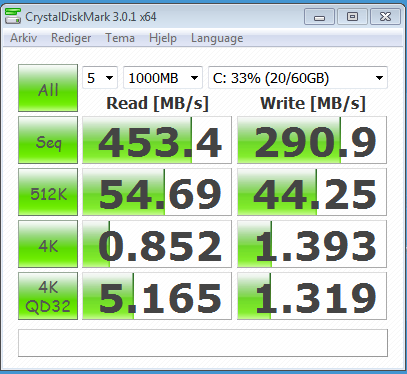
Task: Open the test count dropdown showing 5
Action: [x=100, y=78]
